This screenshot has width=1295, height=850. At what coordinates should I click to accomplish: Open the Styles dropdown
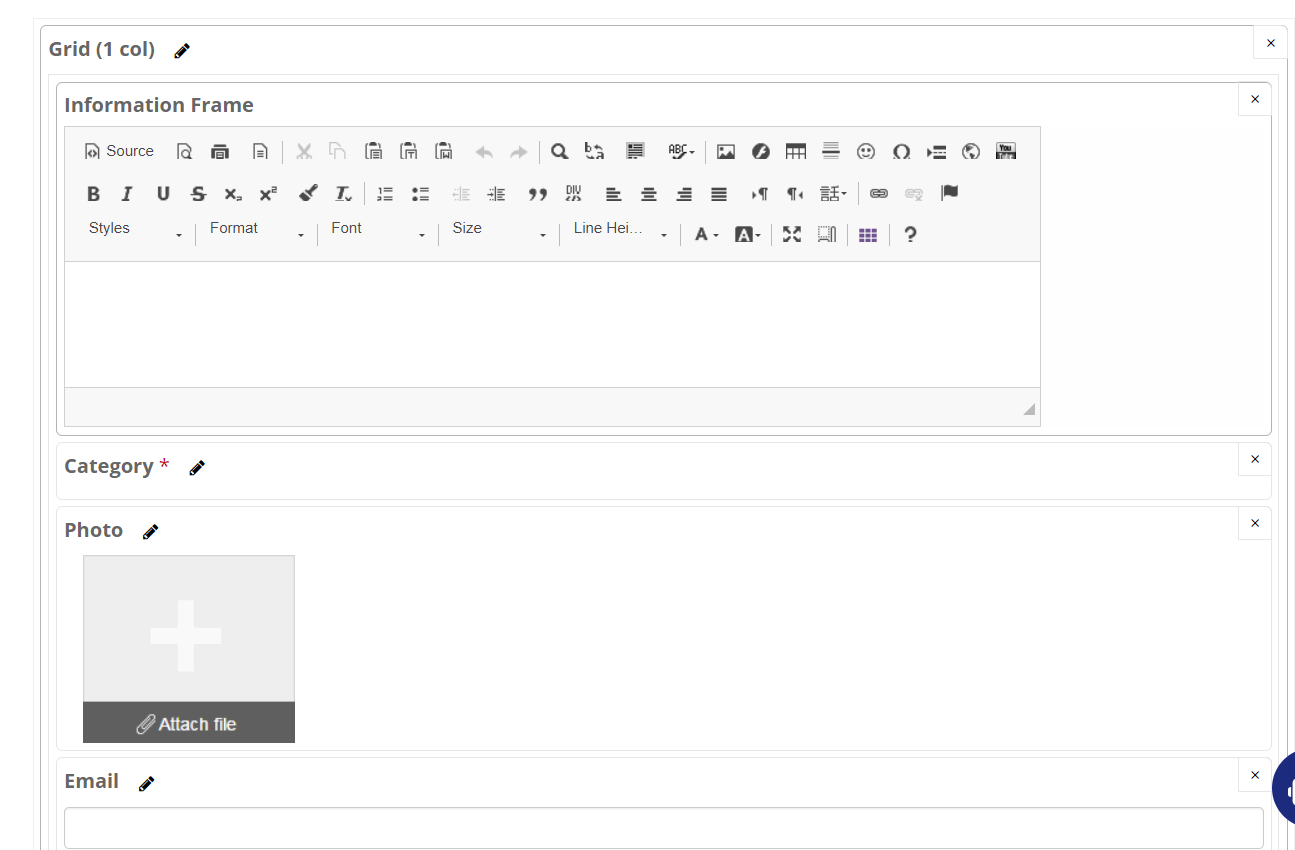pos(136,230)
